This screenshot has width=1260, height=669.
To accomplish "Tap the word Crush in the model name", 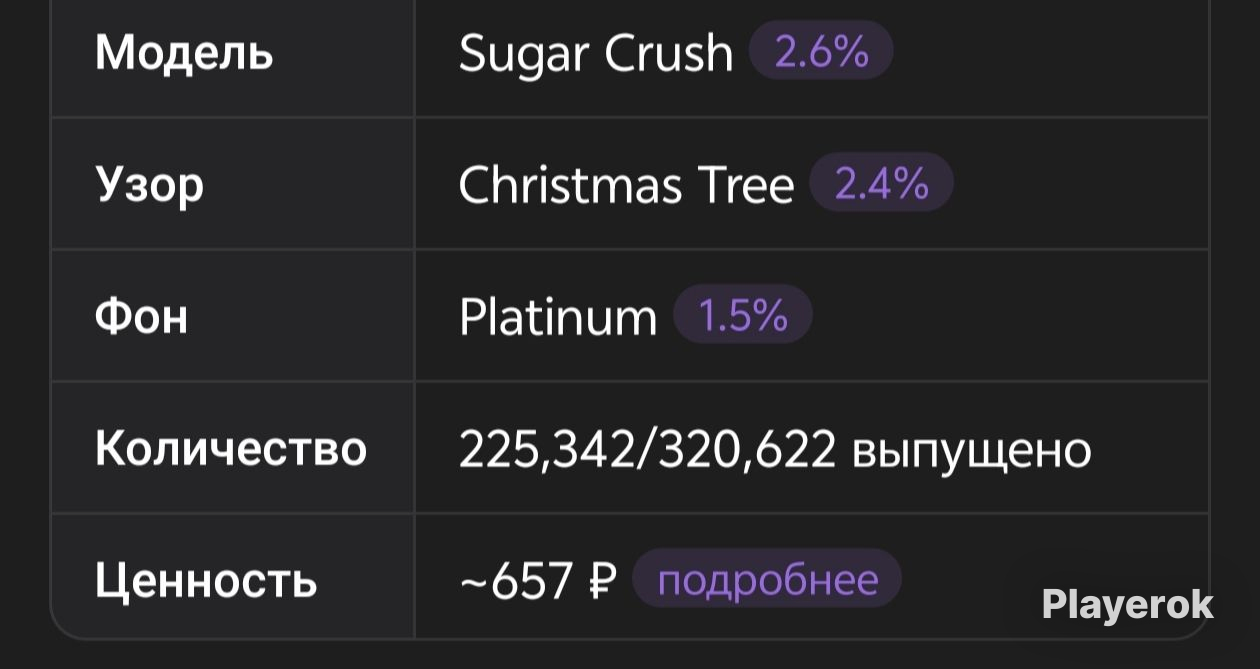I will (669, 52).
